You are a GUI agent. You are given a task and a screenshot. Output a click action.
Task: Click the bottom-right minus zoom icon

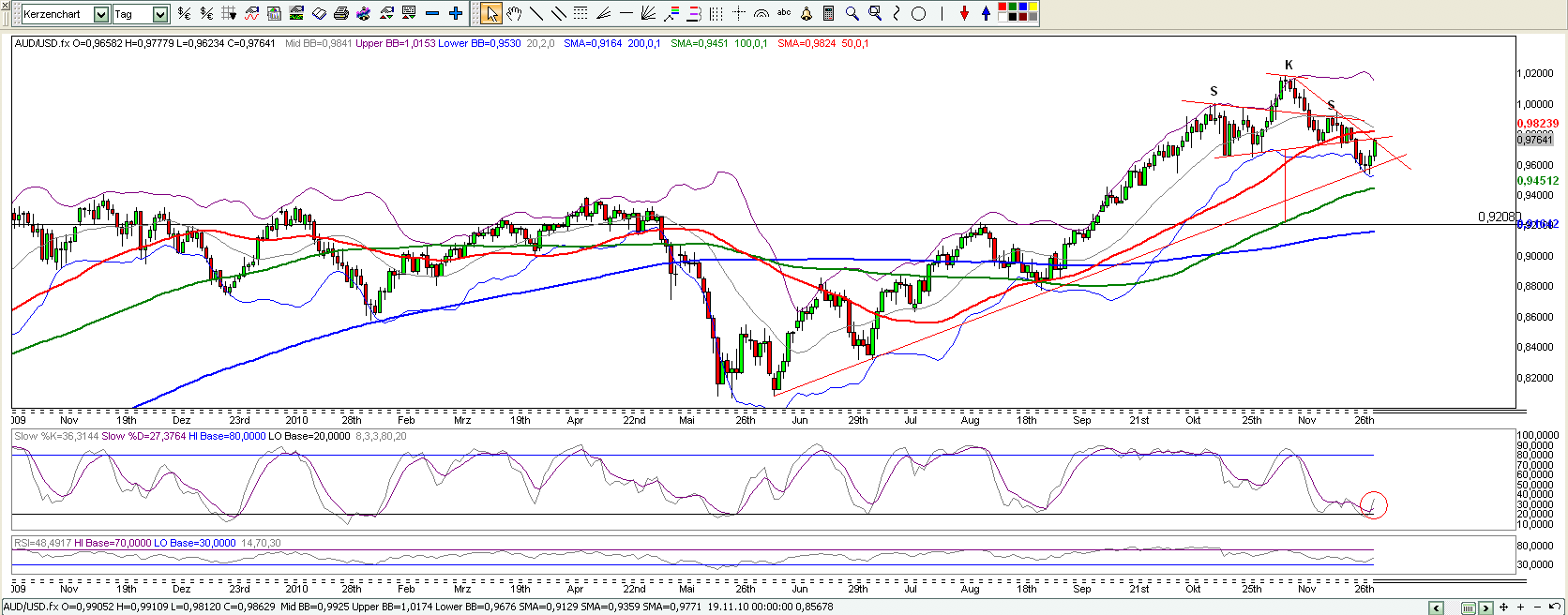click(1537, 607)
